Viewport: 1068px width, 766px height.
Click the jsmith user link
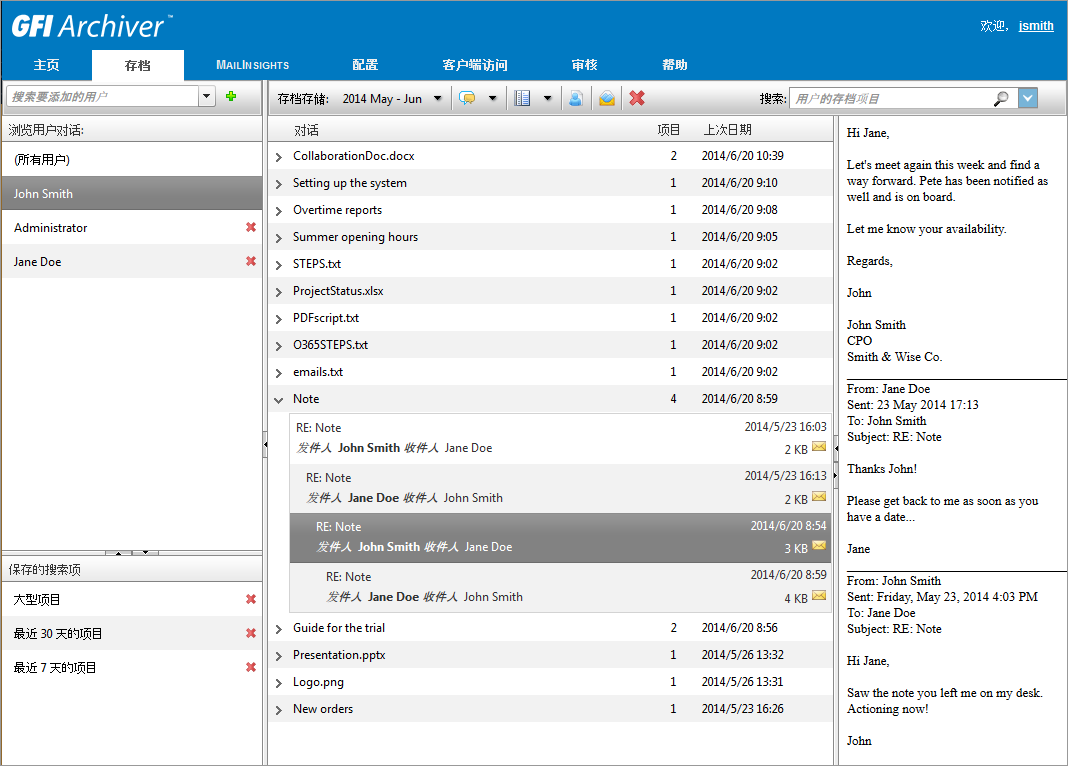tap(1035, 26)
